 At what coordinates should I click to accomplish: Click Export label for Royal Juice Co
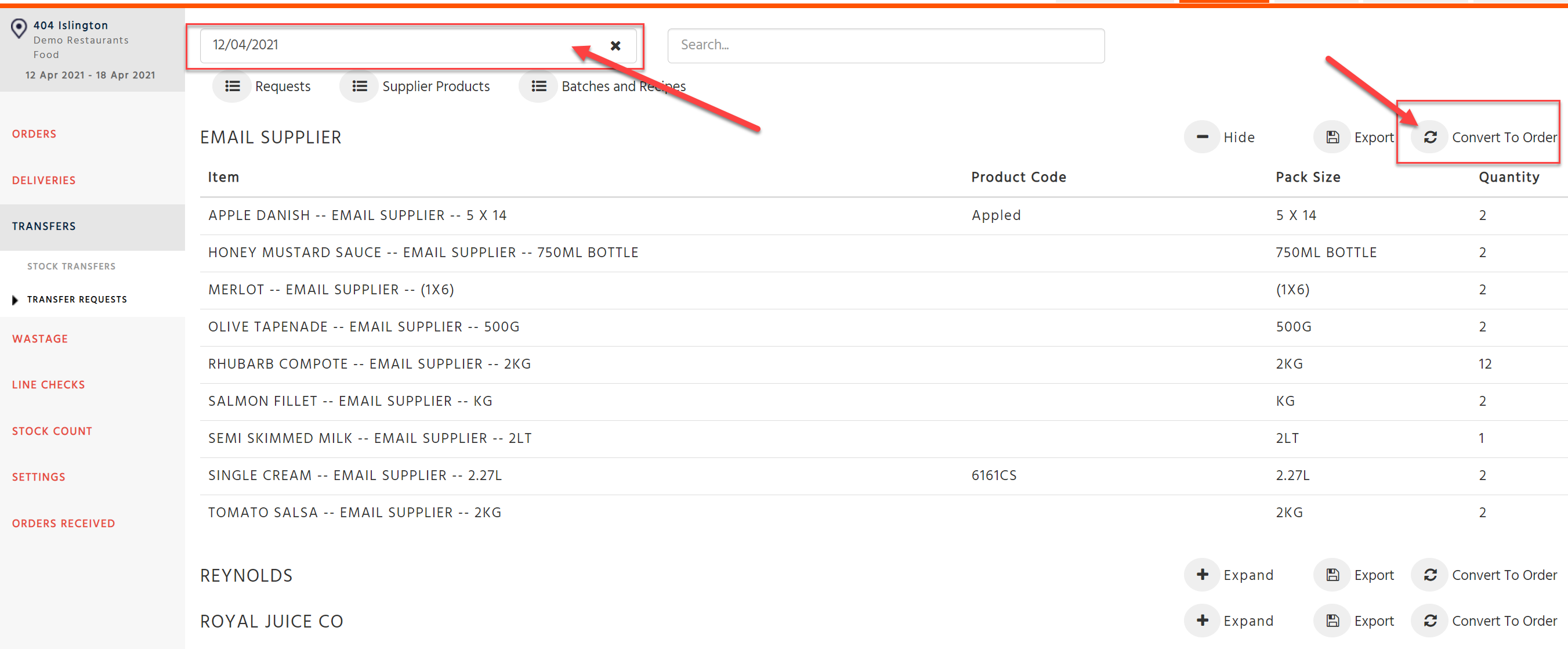point(1374,621)
